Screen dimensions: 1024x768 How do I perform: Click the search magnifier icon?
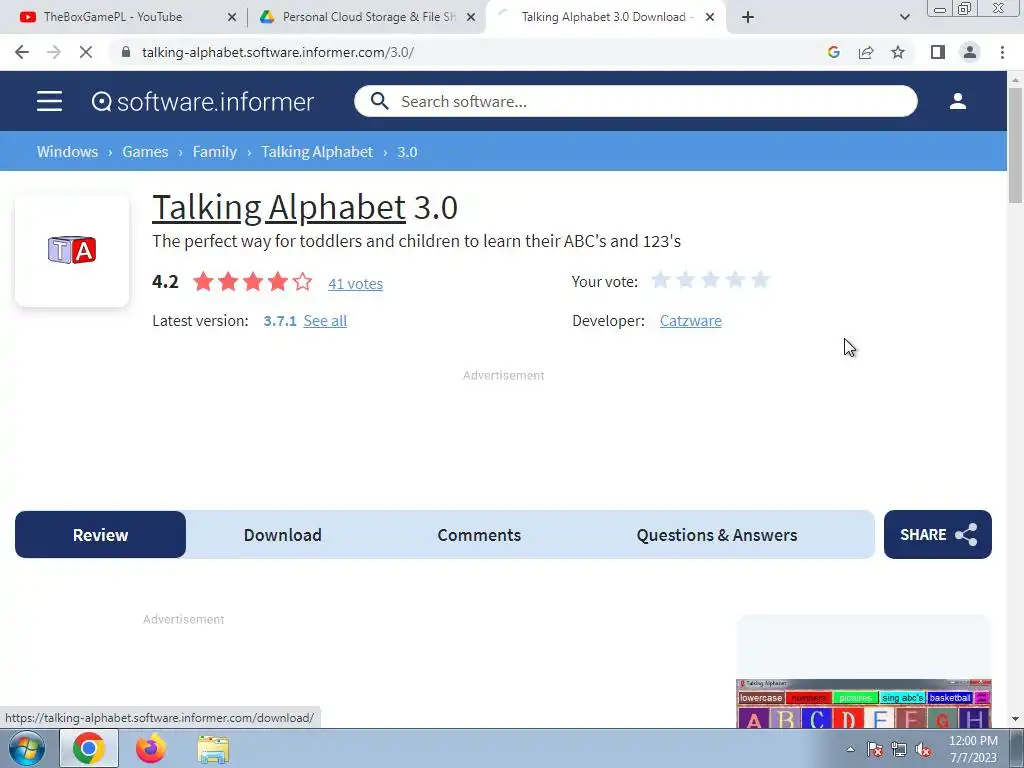[x=379, y=101]
